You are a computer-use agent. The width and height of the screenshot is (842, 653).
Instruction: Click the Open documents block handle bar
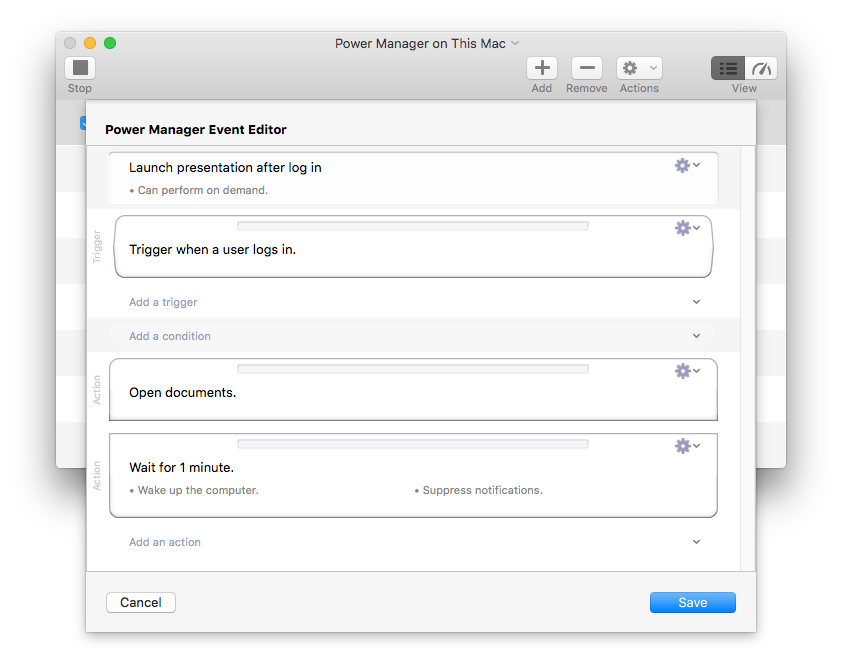tap(413, 369)
